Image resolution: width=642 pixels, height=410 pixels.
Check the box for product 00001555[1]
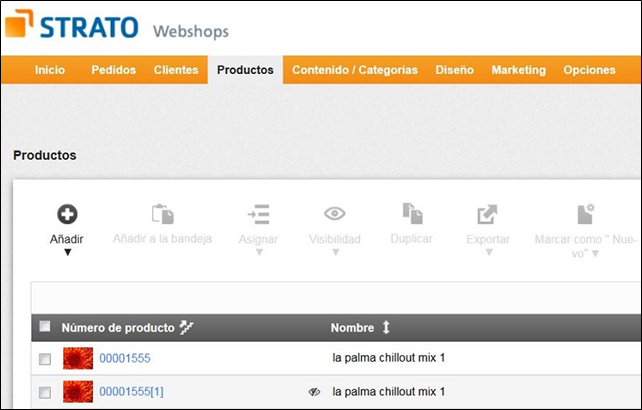point(45,392)
